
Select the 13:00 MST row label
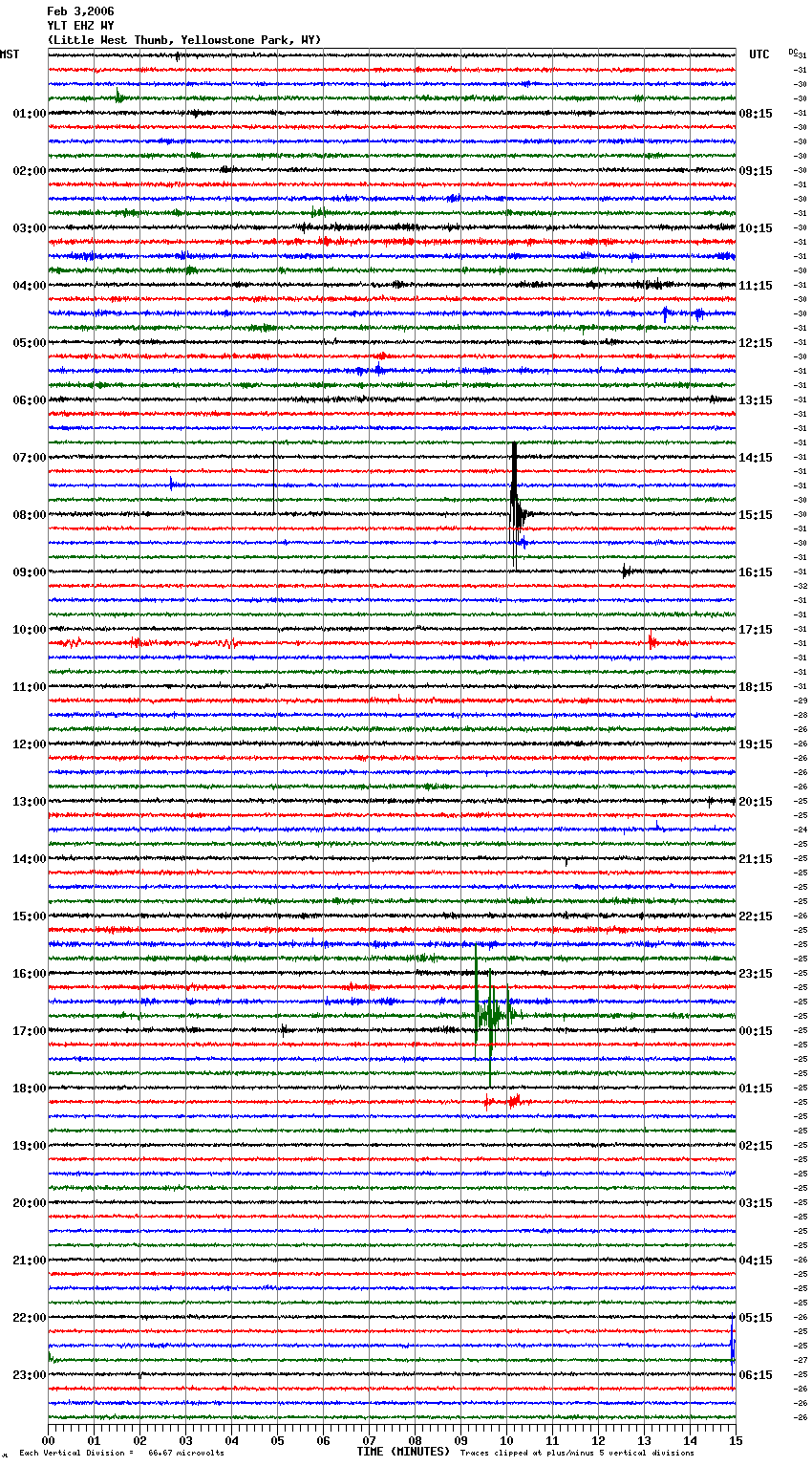pos(30,802)
